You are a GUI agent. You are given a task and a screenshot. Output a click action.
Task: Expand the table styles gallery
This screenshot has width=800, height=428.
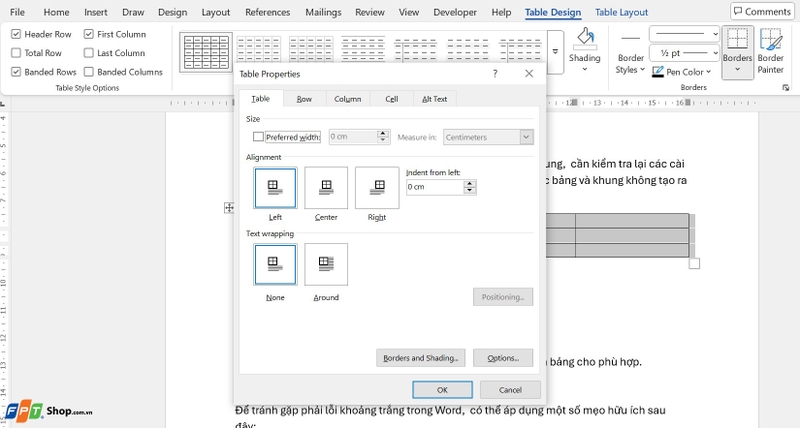[556, 52]
